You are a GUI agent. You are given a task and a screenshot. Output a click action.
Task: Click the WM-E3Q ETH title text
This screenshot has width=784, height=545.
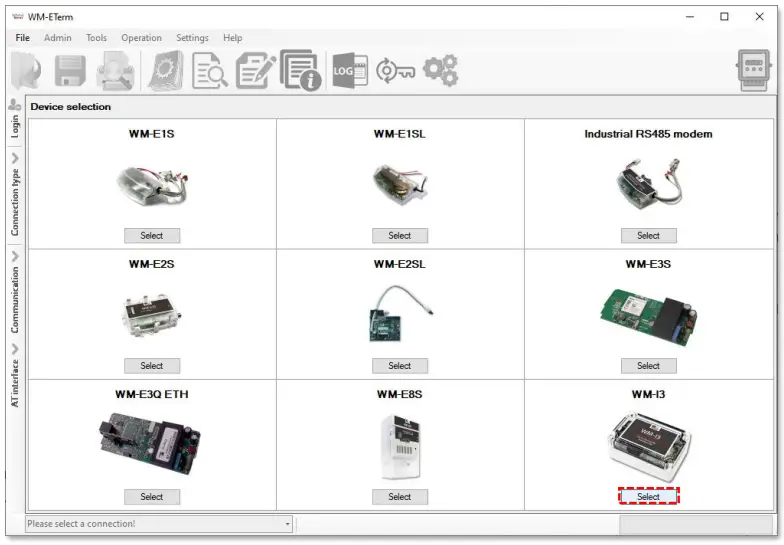pyautogui.click(x=152, y=394)
